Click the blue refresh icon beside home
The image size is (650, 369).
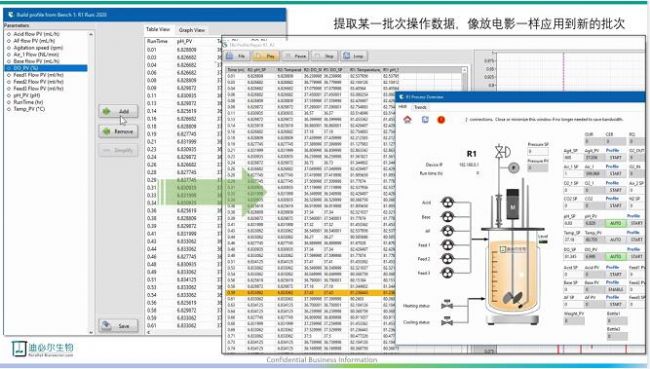coord(425,120)
